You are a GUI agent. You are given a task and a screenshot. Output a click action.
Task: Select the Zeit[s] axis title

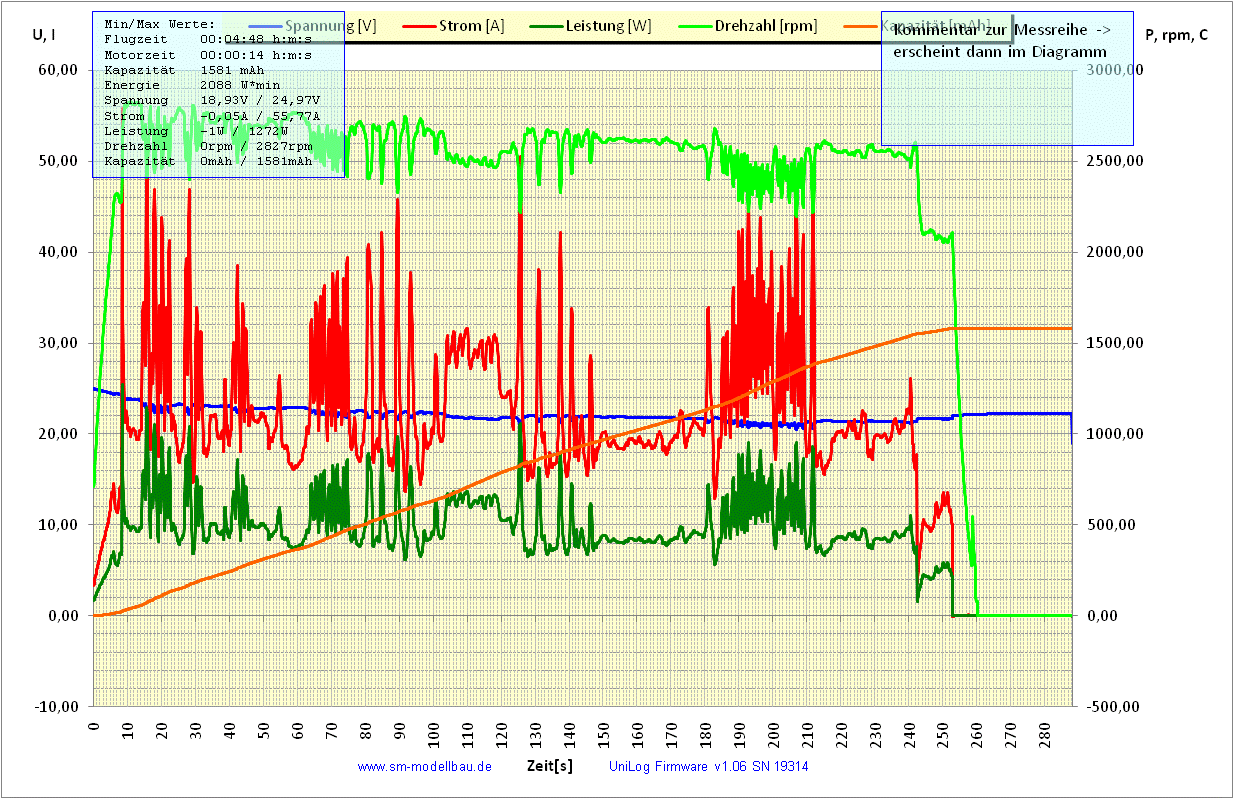tap(550, 766)
